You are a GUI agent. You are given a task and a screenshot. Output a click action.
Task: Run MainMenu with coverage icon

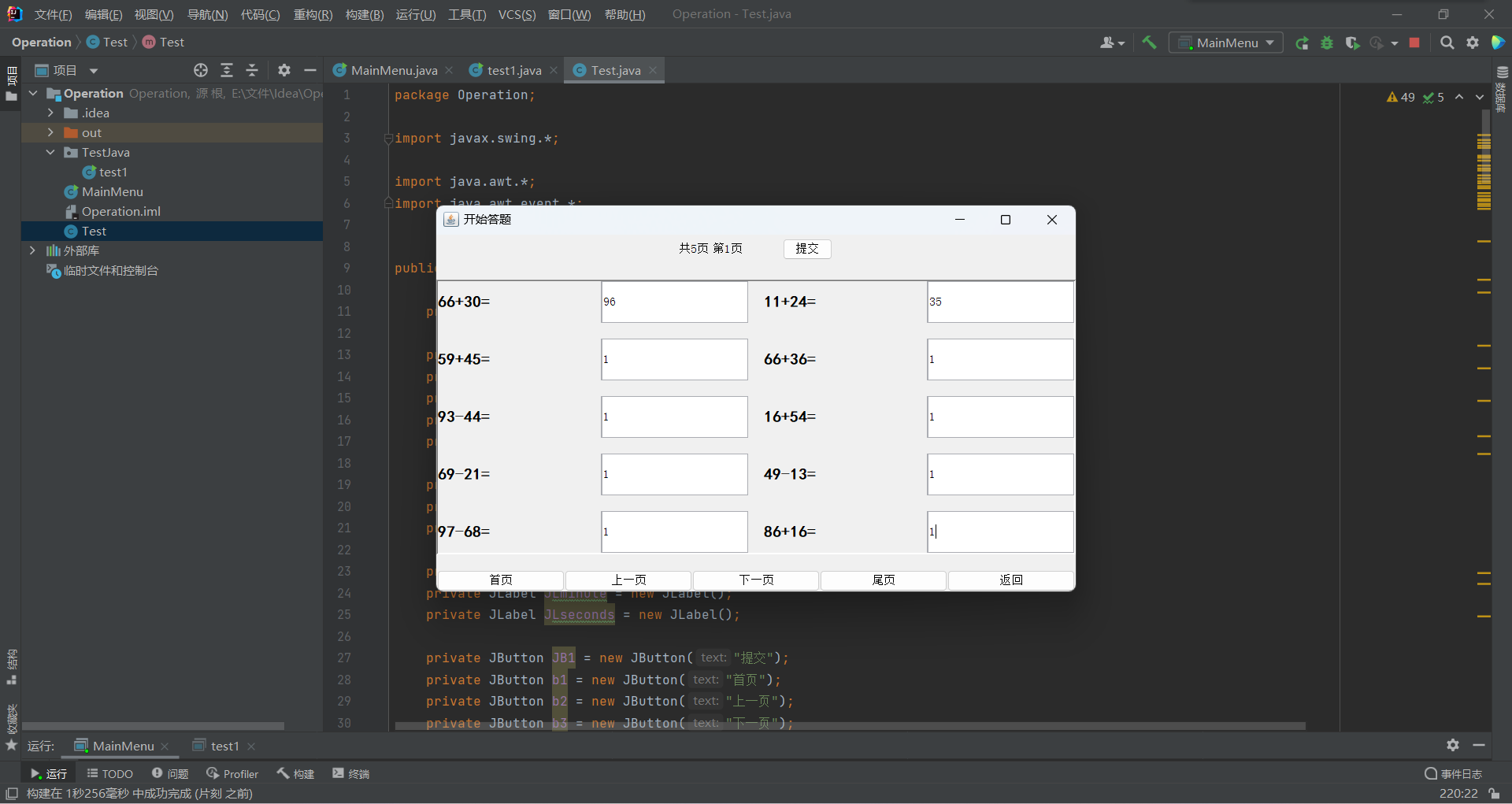pyautogui.click(x=1352, y=43)
